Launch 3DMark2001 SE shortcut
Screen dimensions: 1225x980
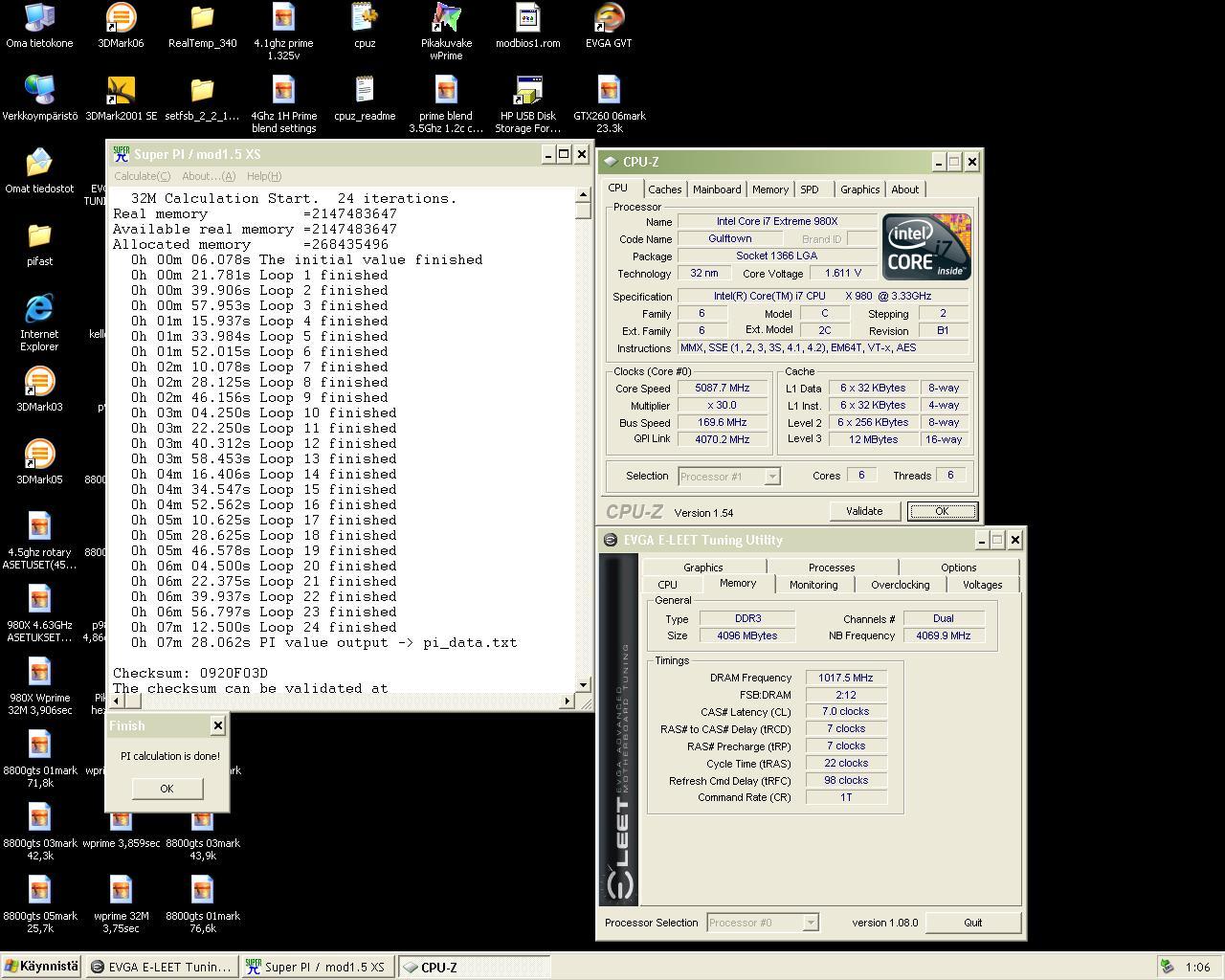[x=121, y=99]
